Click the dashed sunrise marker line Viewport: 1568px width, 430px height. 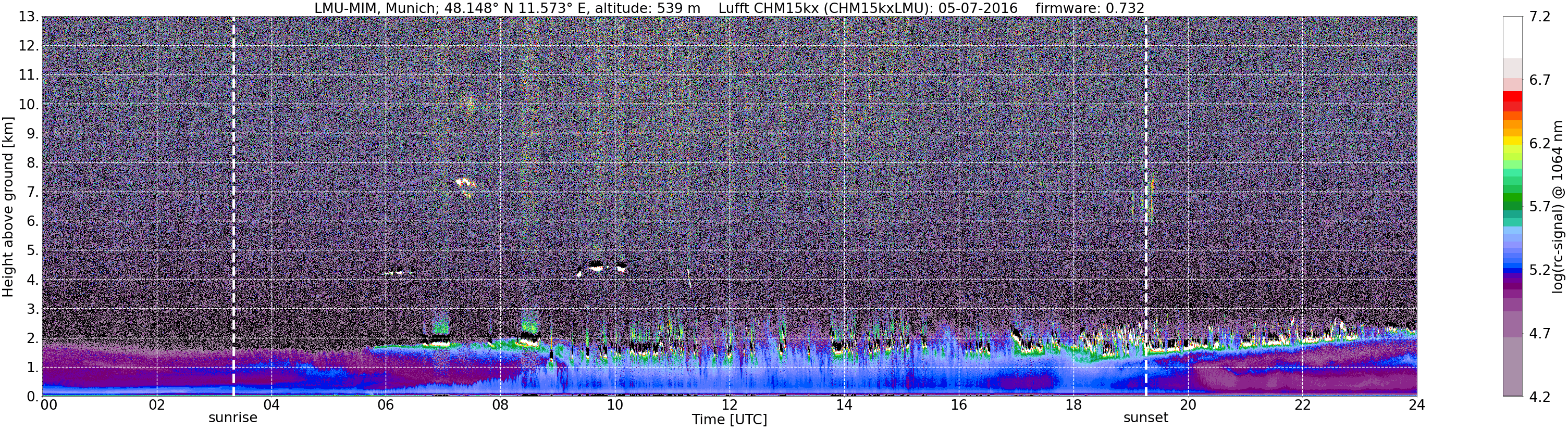tap(234, 207)
